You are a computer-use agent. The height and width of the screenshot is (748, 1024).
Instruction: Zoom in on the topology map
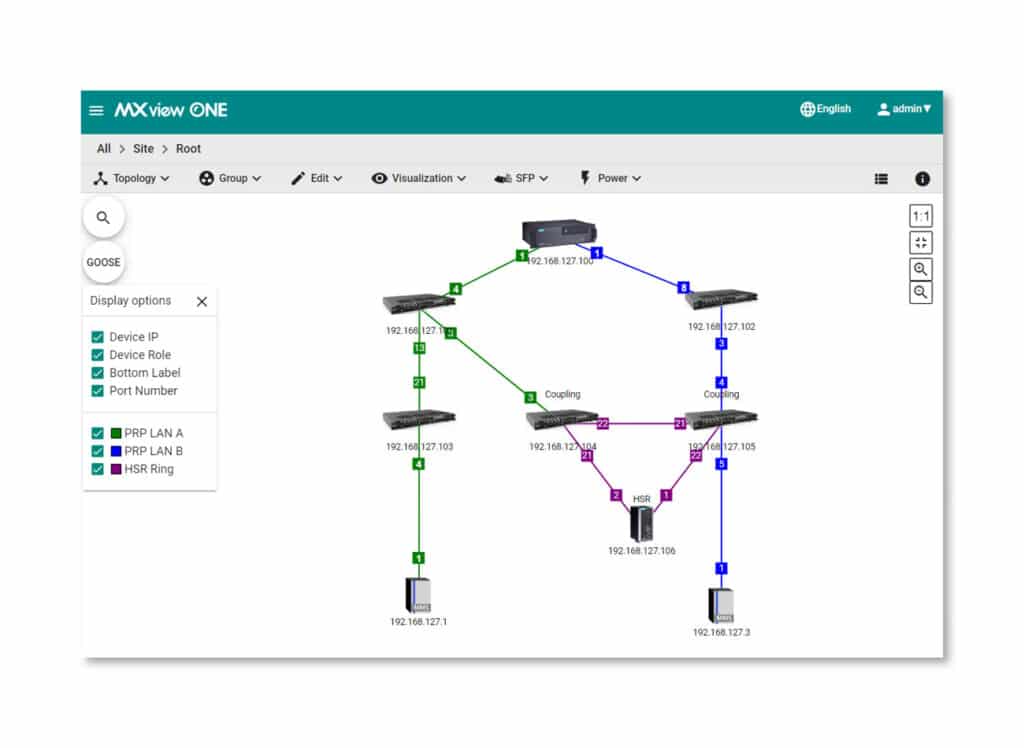[x=920, y=269]
